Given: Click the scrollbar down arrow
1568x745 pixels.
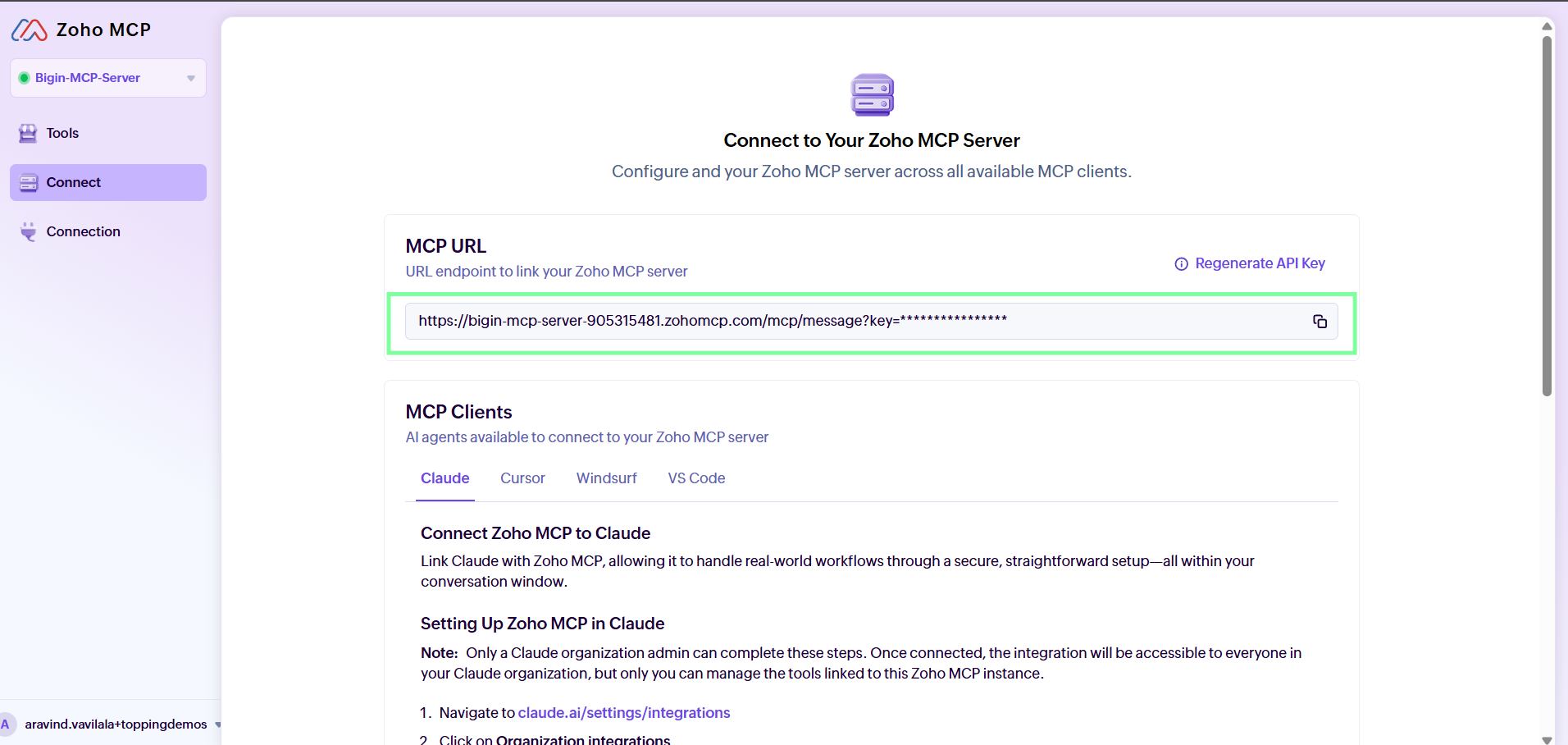Looking at the screenshot, I should (1547, 739).
